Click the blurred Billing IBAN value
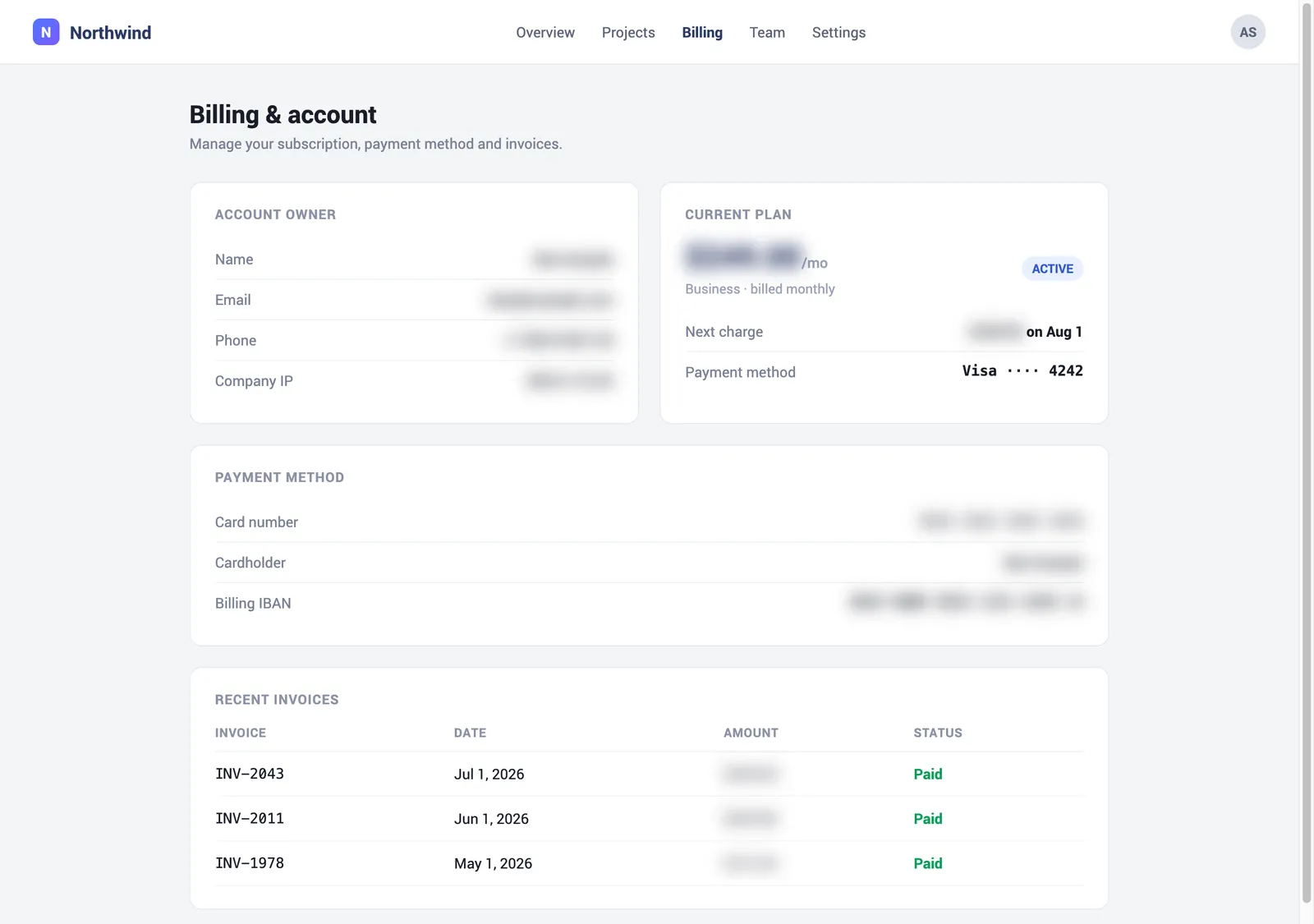Image resolution: width=1314 pixels, height=924 pixels. 967,602
